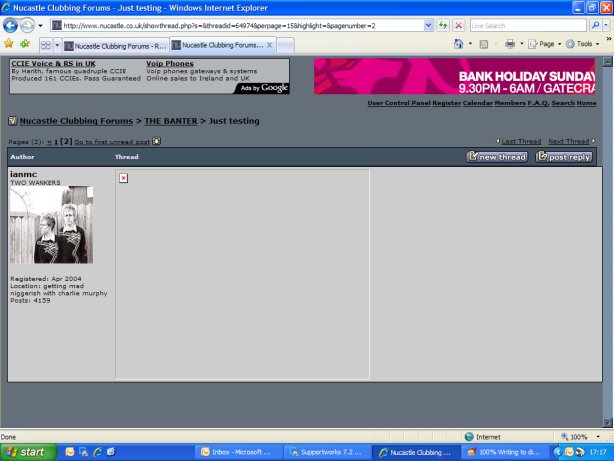Click the Quick Tabs grid icon
614x461 pixels.
(46, 45)
